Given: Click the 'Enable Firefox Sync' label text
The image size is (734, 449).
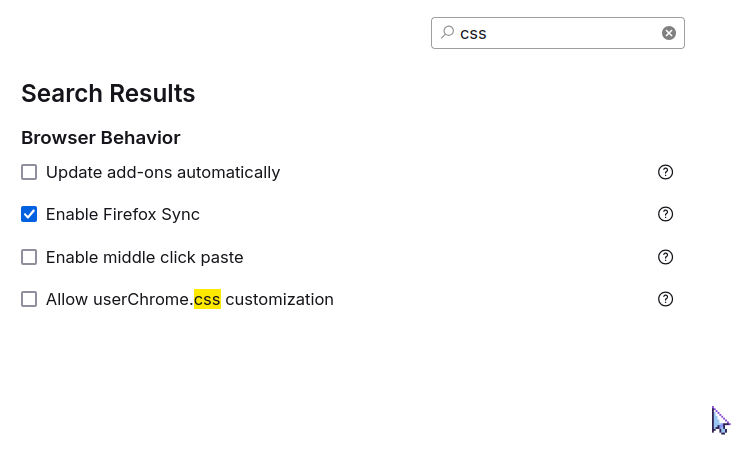Looking at the screenshot, I should pos(123,214).
